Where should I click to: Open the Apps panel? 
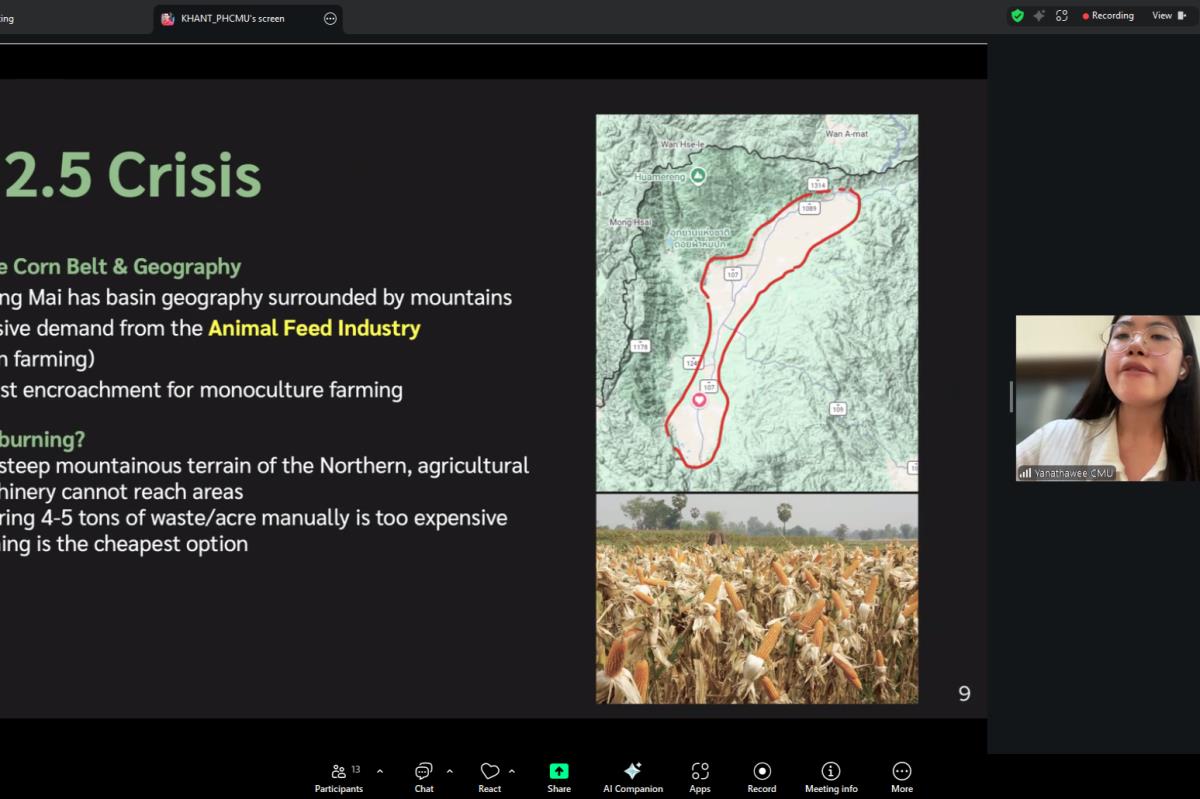[700, 776]
